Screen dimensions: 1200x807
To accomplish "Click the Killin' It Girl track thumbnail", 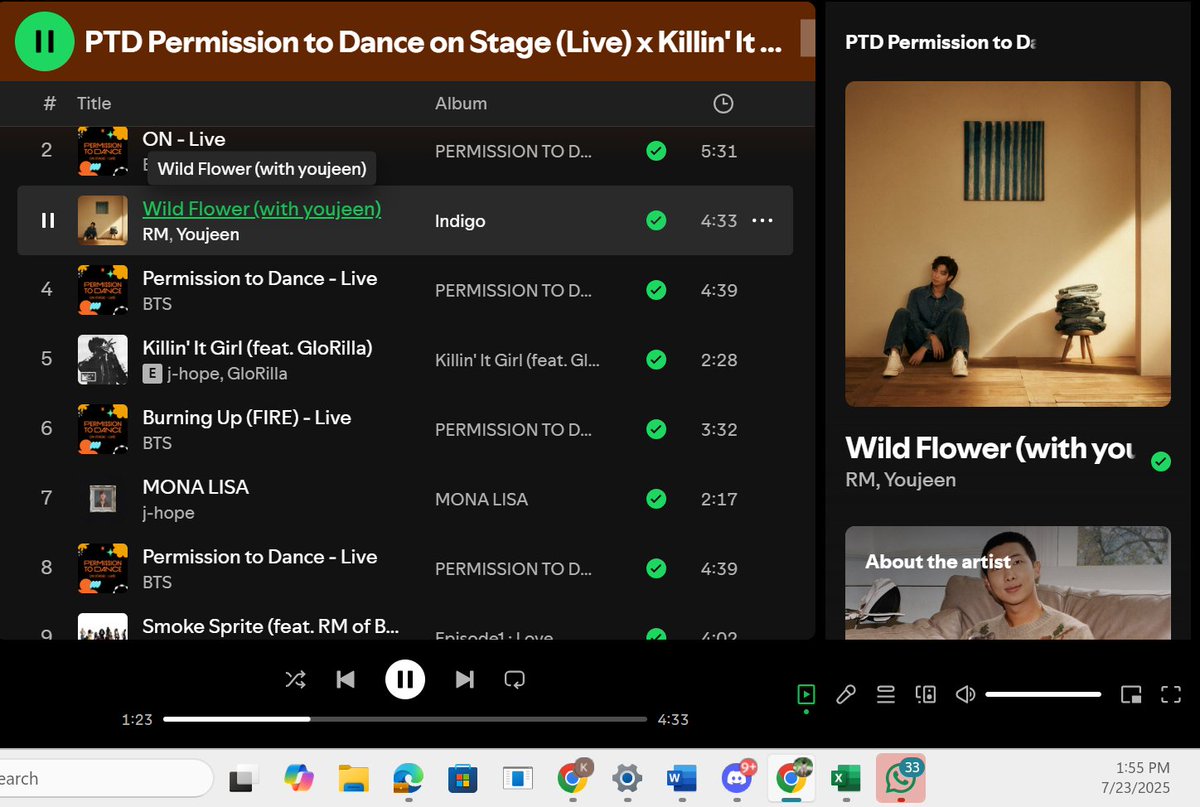I will tap(103, 360).
